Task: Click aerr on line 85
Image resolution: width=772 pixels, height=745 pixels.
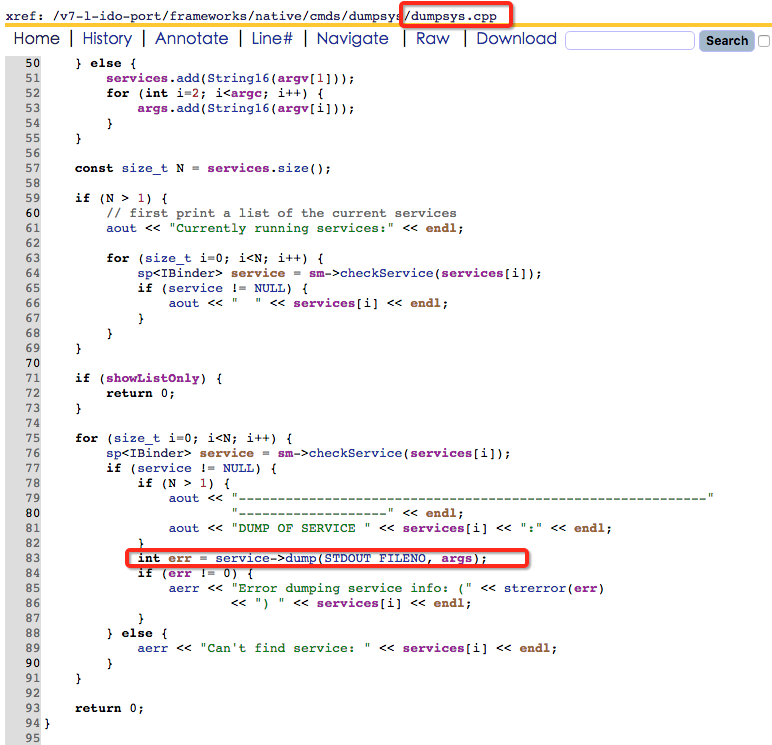Action: pyautogui.click(x=184, y=588)
